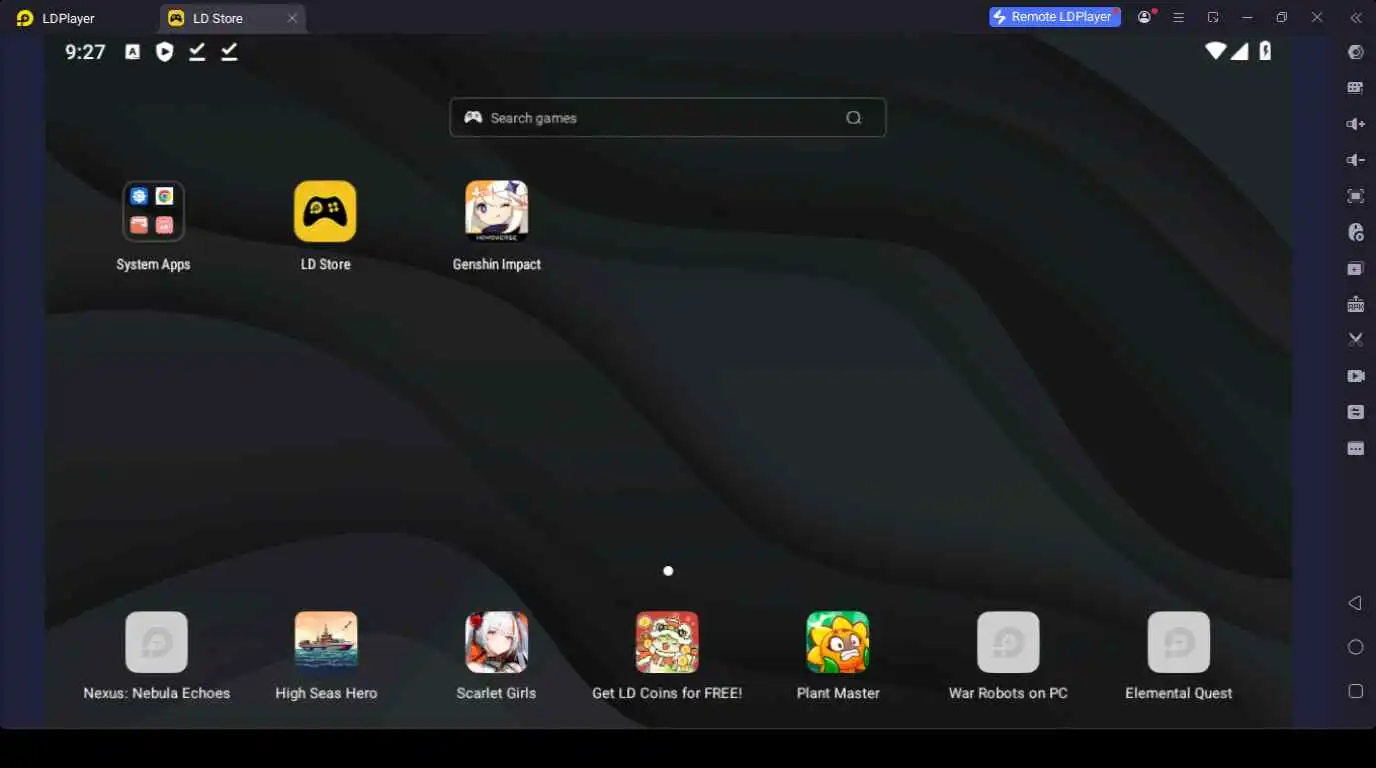
Task: Click the battery charging icon in the status bar
Action: point(1265,51)
